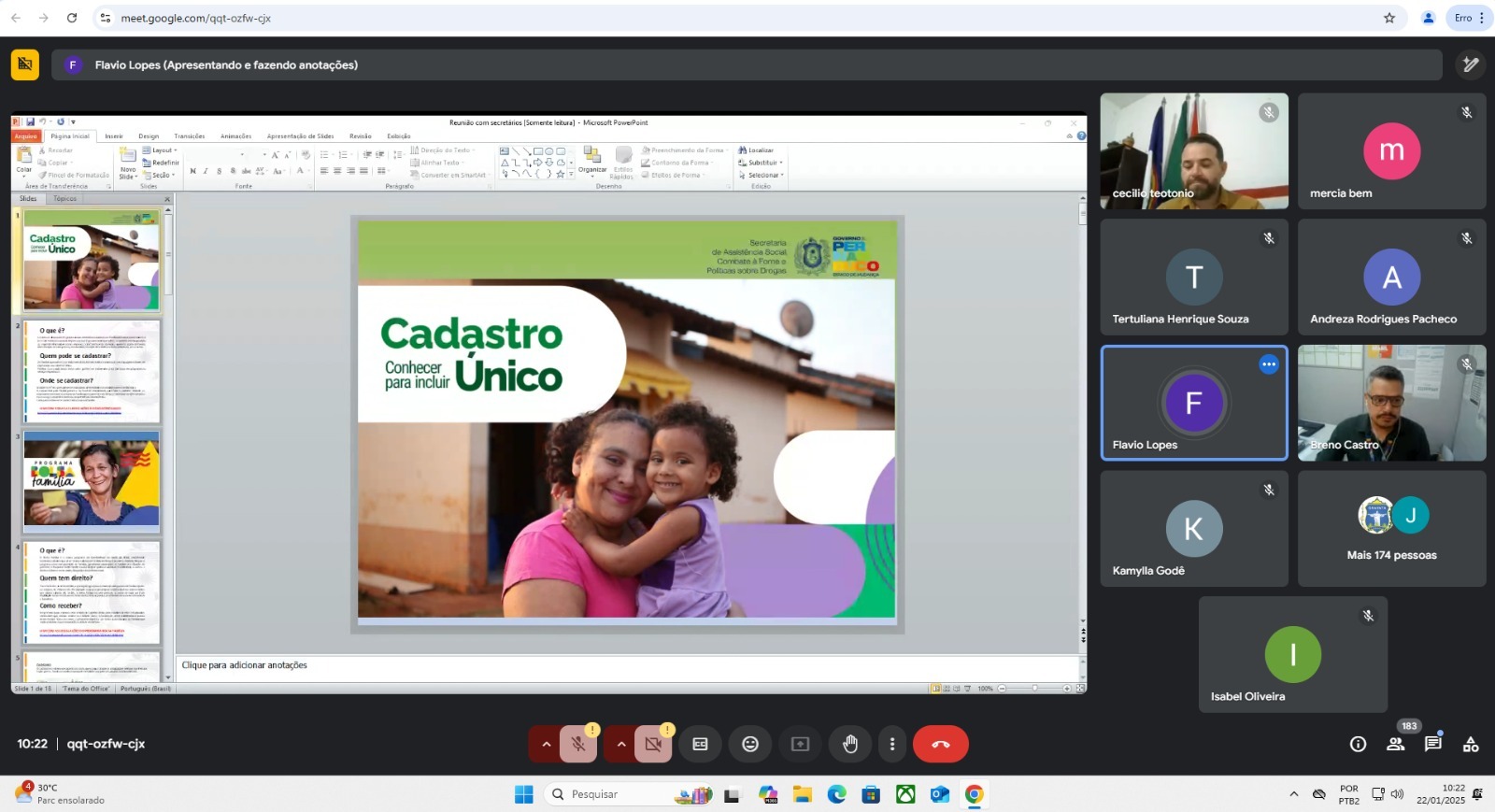Open the activities panel icon

coord(1470,745)
